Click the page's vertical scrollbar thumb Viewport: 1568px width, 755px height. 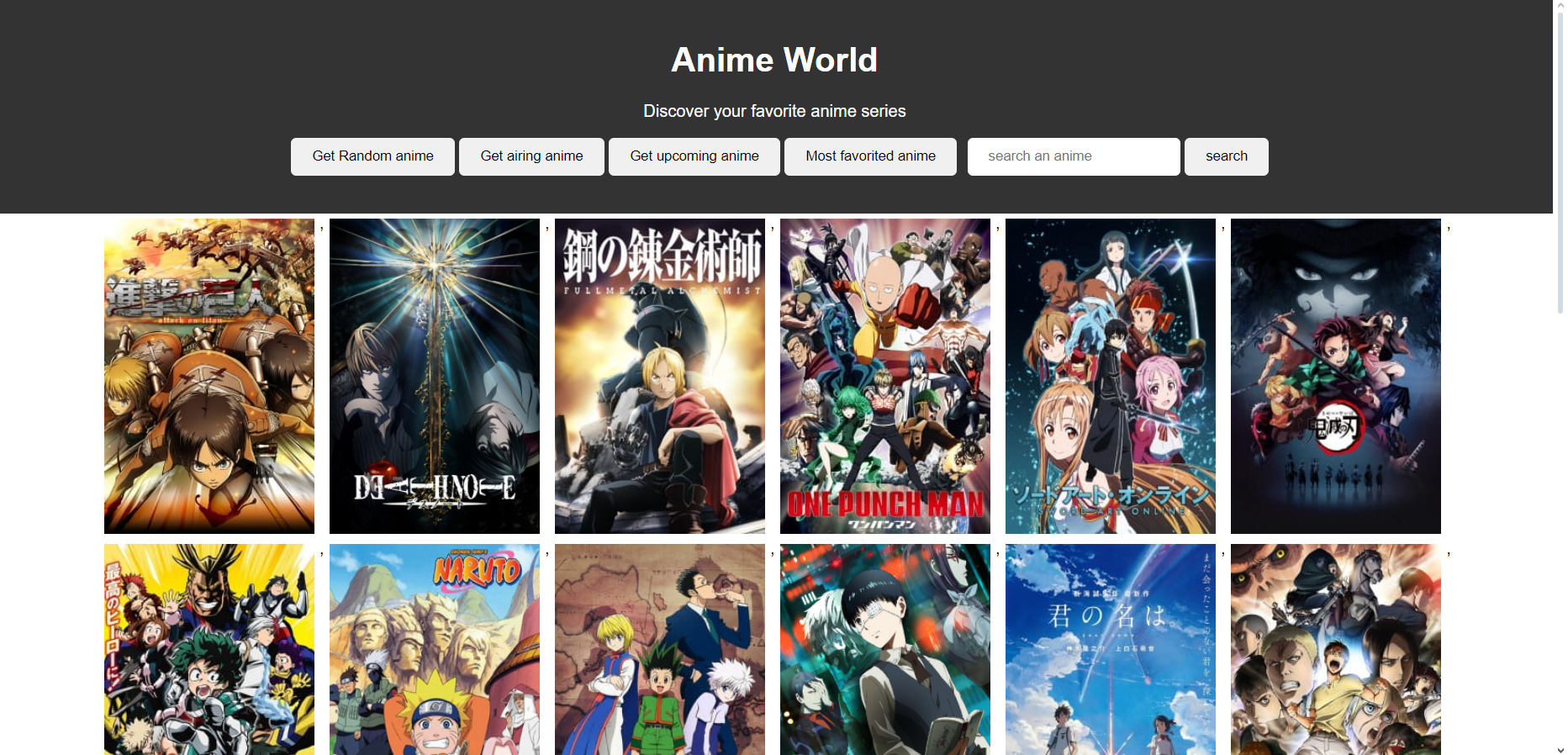coord(1560,163)
